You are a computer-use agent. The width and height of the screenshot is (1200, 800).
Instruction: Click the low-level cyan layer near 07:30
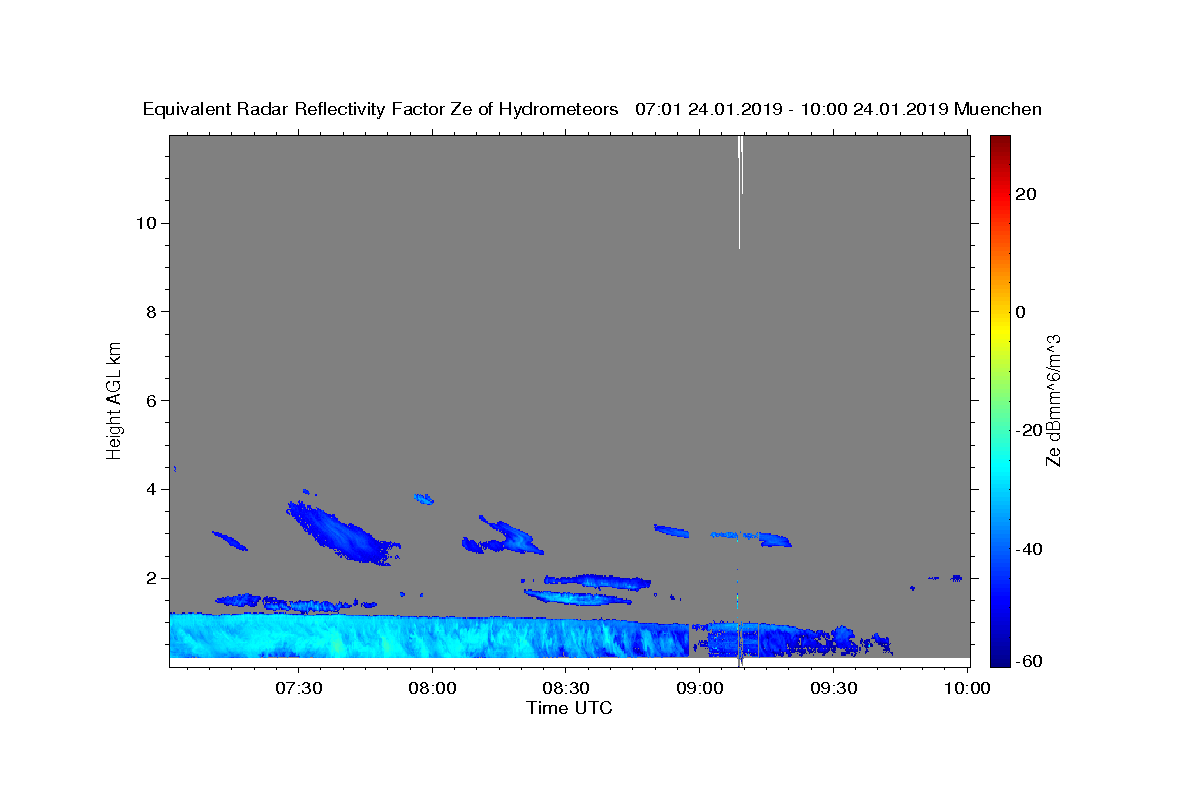(x=298, y=637)
